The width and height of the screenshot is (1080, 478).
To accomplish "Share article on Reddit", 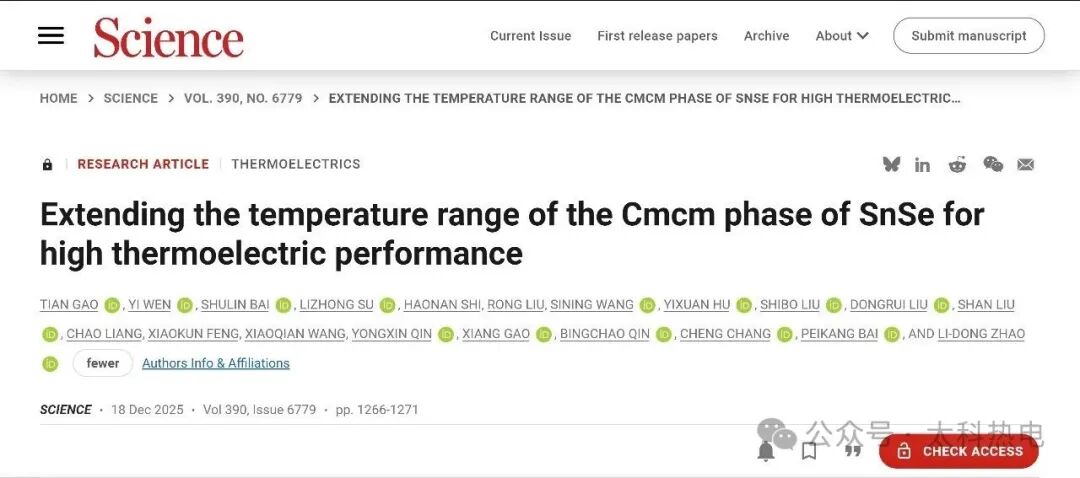I will coord(957,165).
